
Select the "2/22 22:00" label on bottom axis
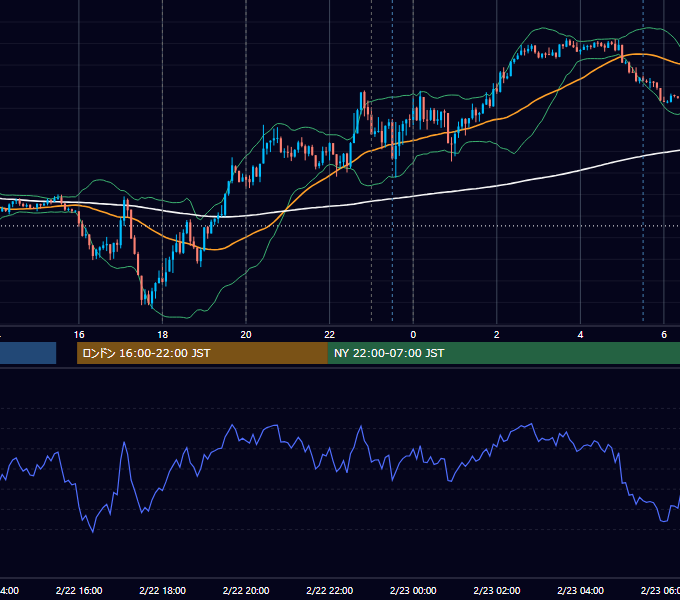tap(330, 591)
